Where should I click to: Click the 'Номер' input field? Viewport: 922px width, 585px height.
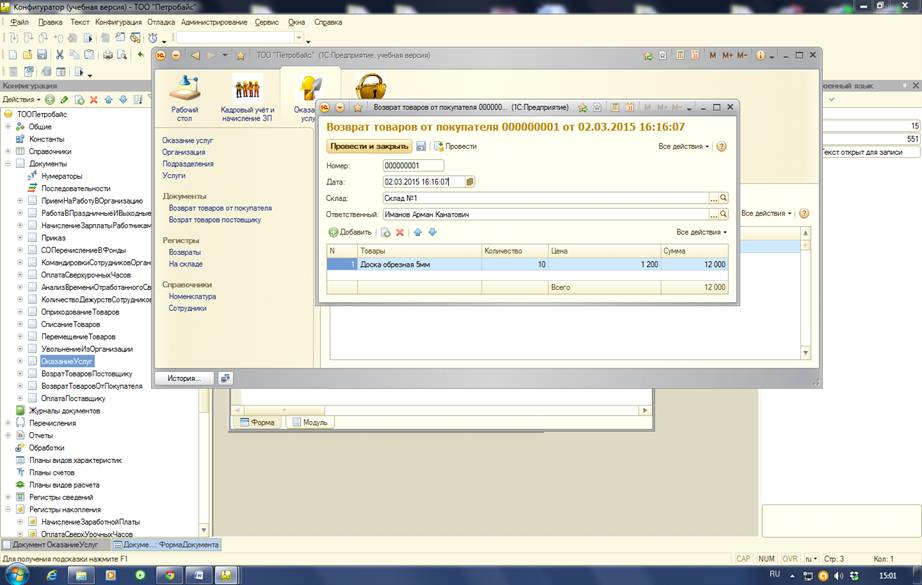coord(413,166)
